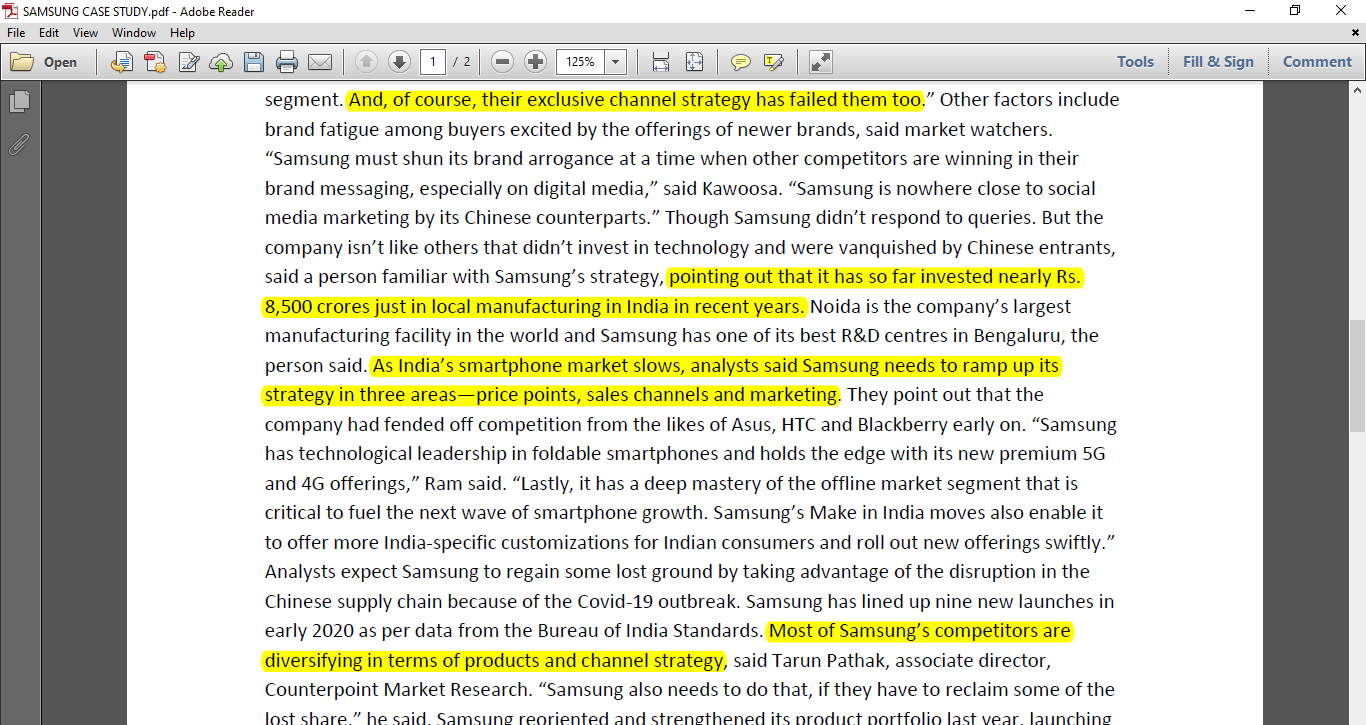This screenshot has height=725, width=1366.
Task: Open the Fill & Sign pane
Action: click(x=1218, y=62)
